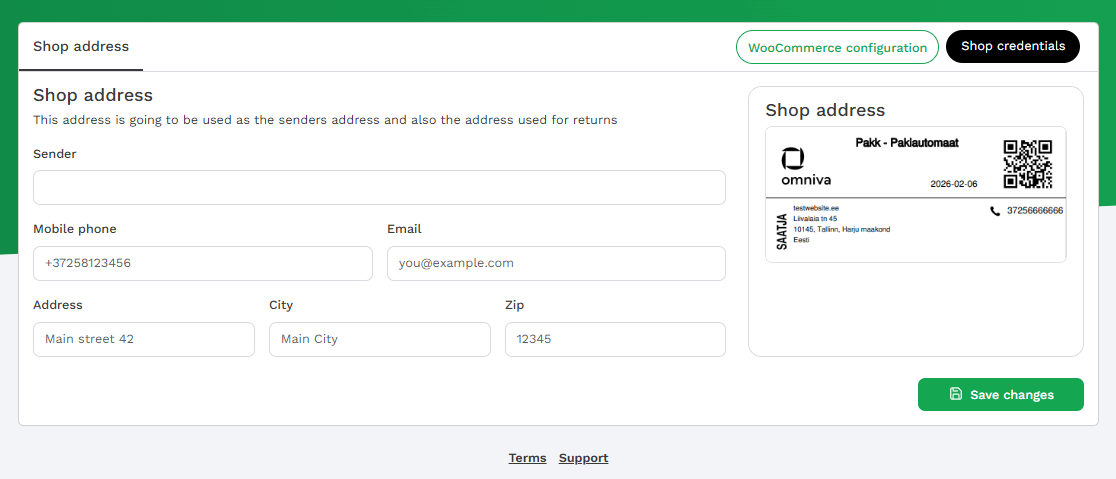This screenshot has width=1116, height=479.
Task: Click the floppy disk save icon
Action: click(x=956, y=394)
